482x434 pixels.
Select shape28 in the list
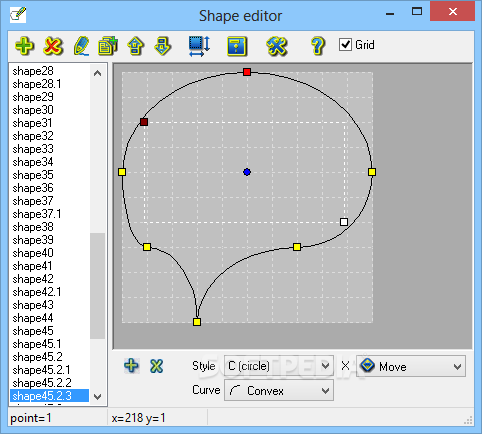33,71
